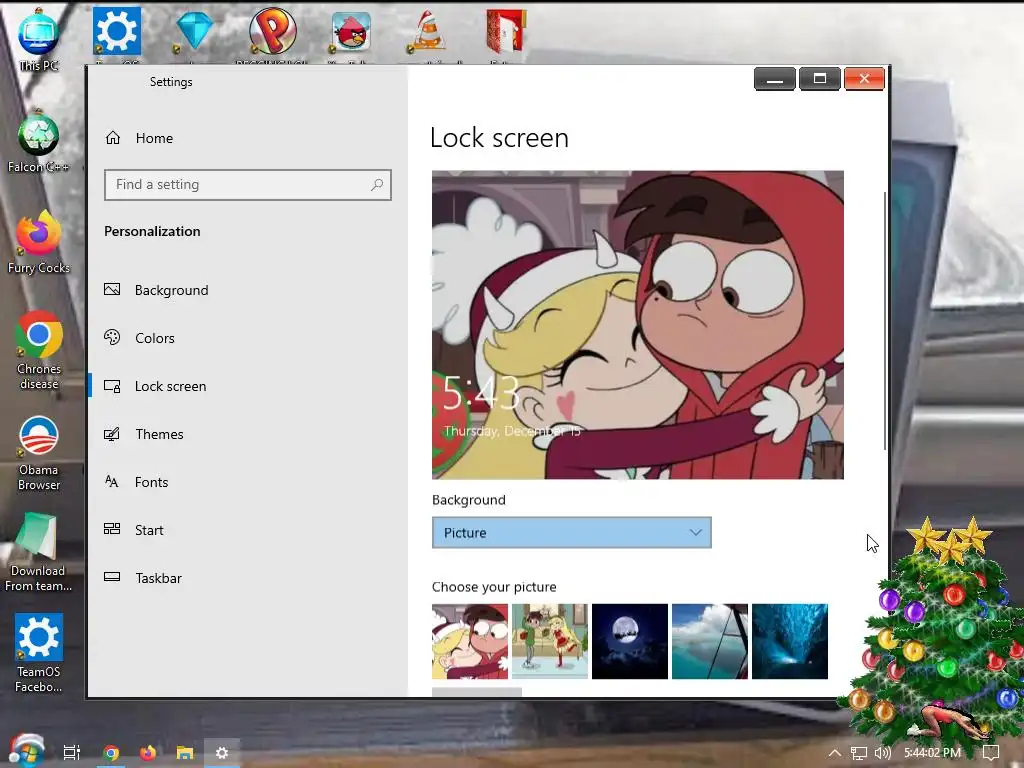Choose the blue underwater cave thumbnail
Screen dimensions: 1024x768
point(790,641)
